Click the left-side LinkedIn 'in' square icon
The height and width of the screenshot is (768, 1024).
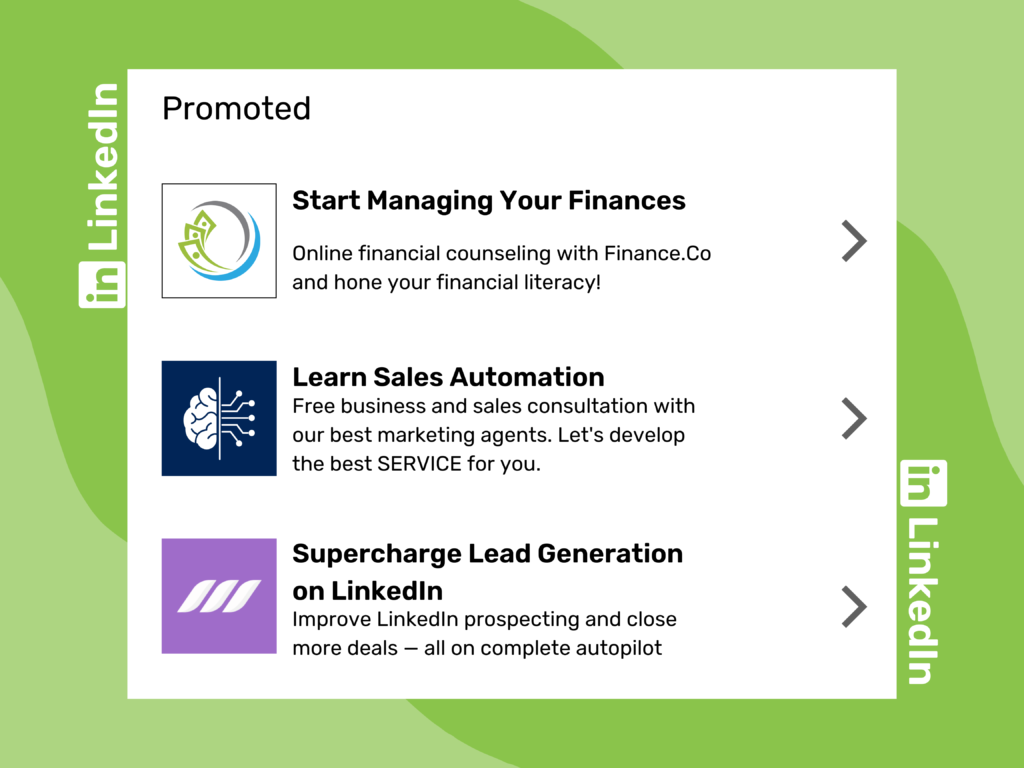(x=102, y=284)
